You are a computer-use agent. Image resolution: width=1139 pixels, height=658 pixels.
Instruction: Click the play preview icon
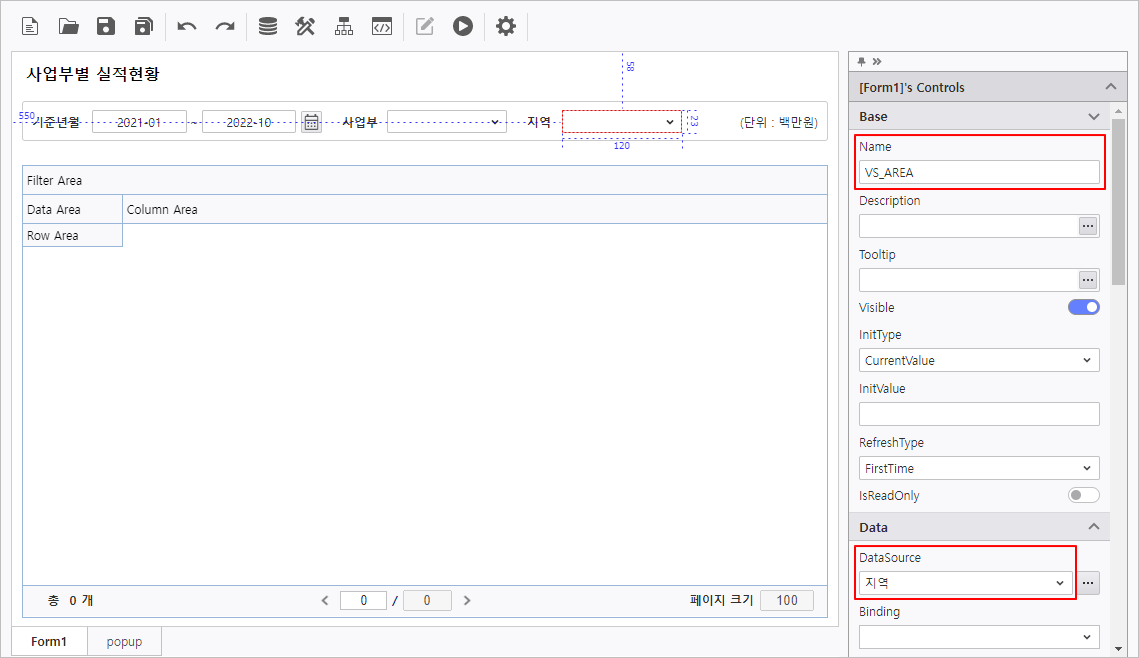[x=462, y=27]
